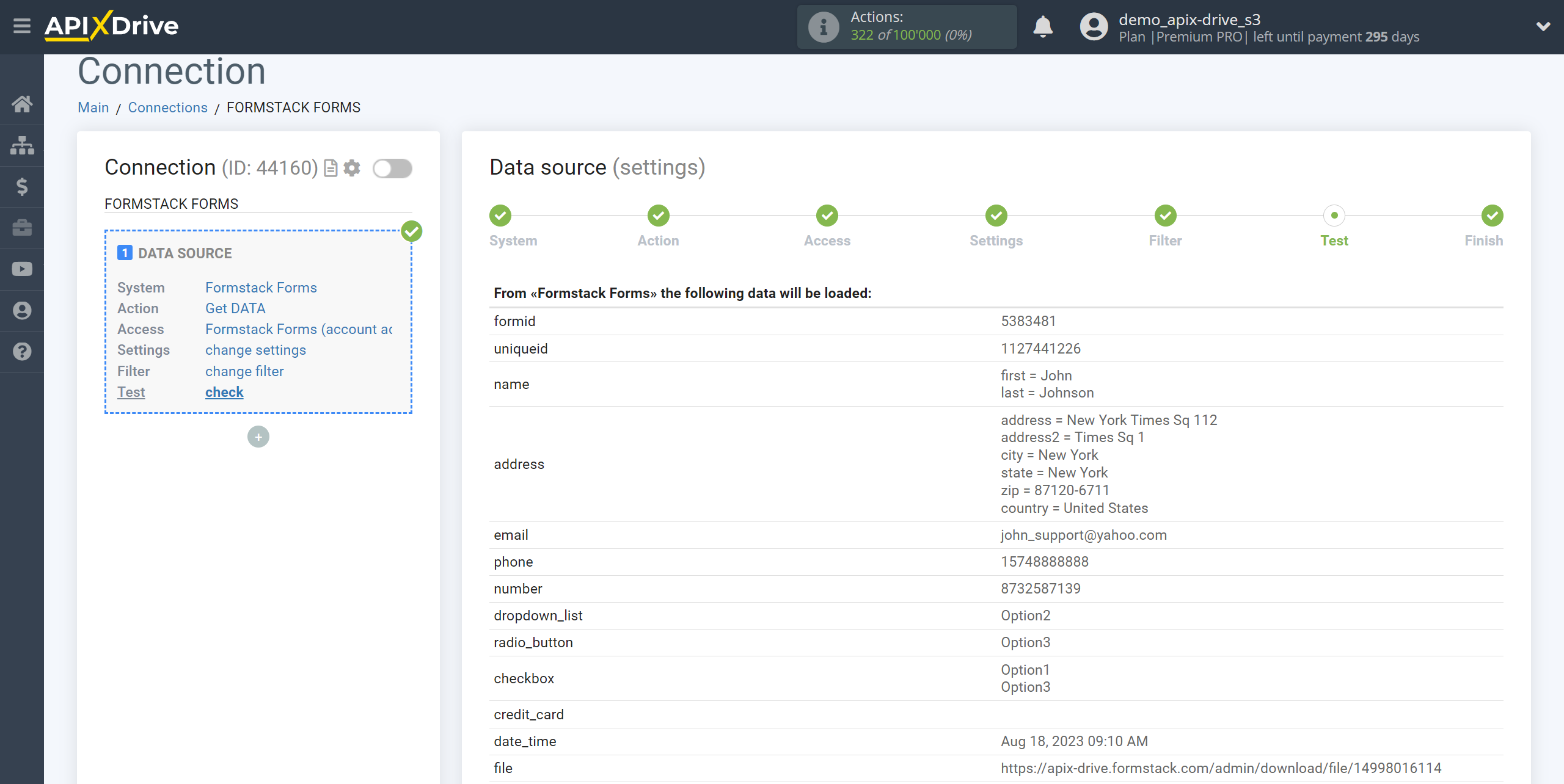Open the profile sidebar icon

click(x=22, y=310)
